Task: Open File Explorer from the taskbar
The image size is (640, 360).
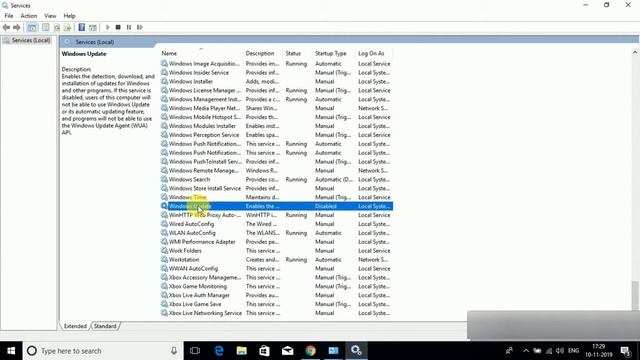Action: (242, 351)
